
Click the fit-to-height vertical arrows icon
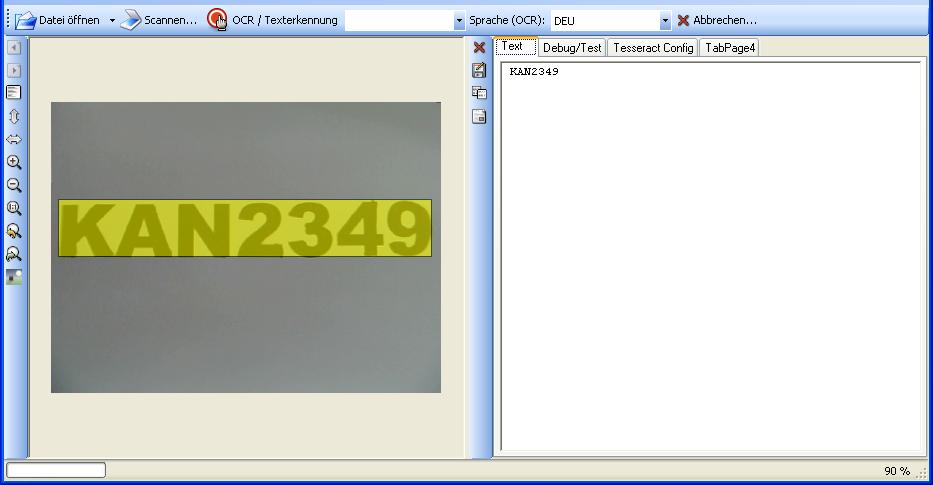click(x=14, y=116)
